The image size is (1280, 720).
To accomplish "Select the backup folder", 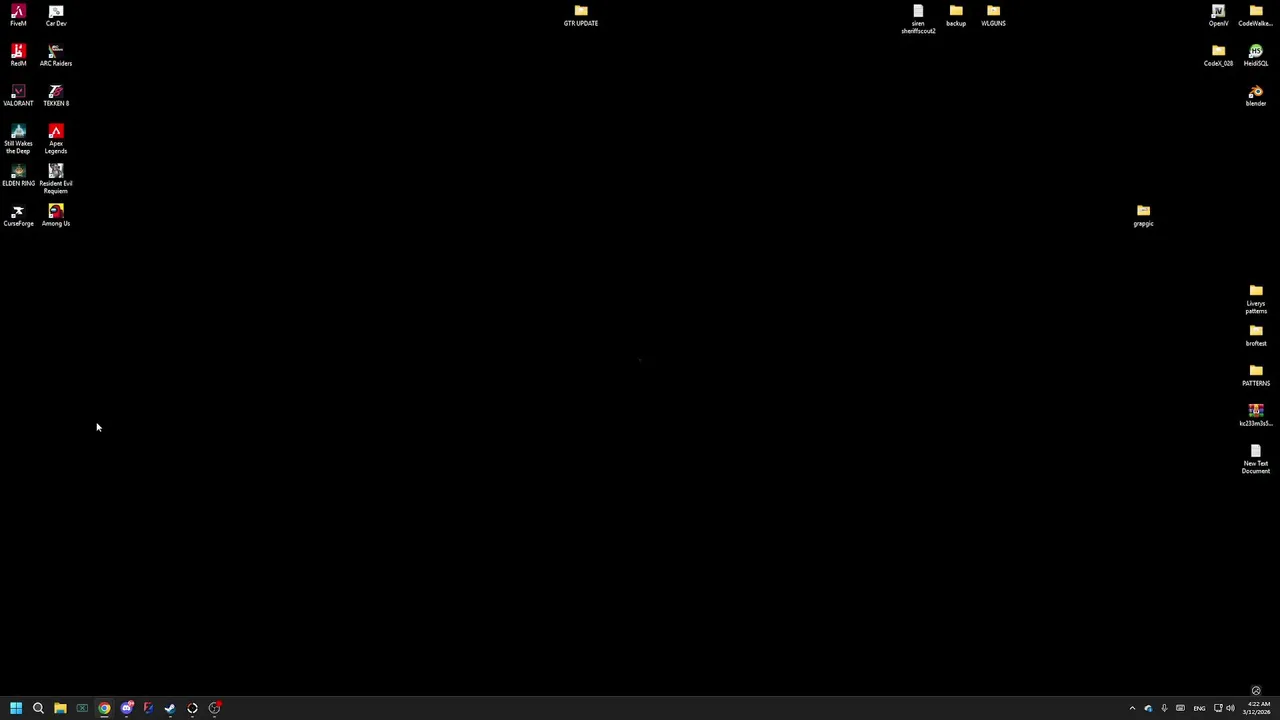I will click(956, 15).
